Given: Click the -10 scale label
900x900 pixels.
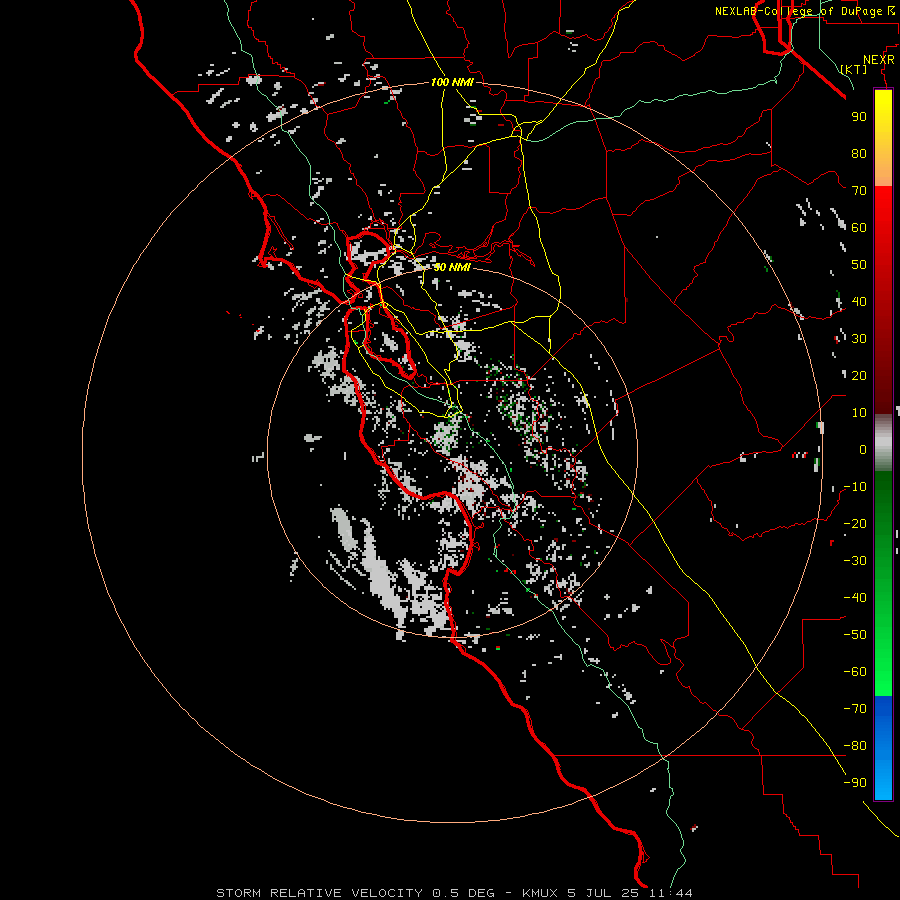Looking at the screenshot, I should (855, 487).
